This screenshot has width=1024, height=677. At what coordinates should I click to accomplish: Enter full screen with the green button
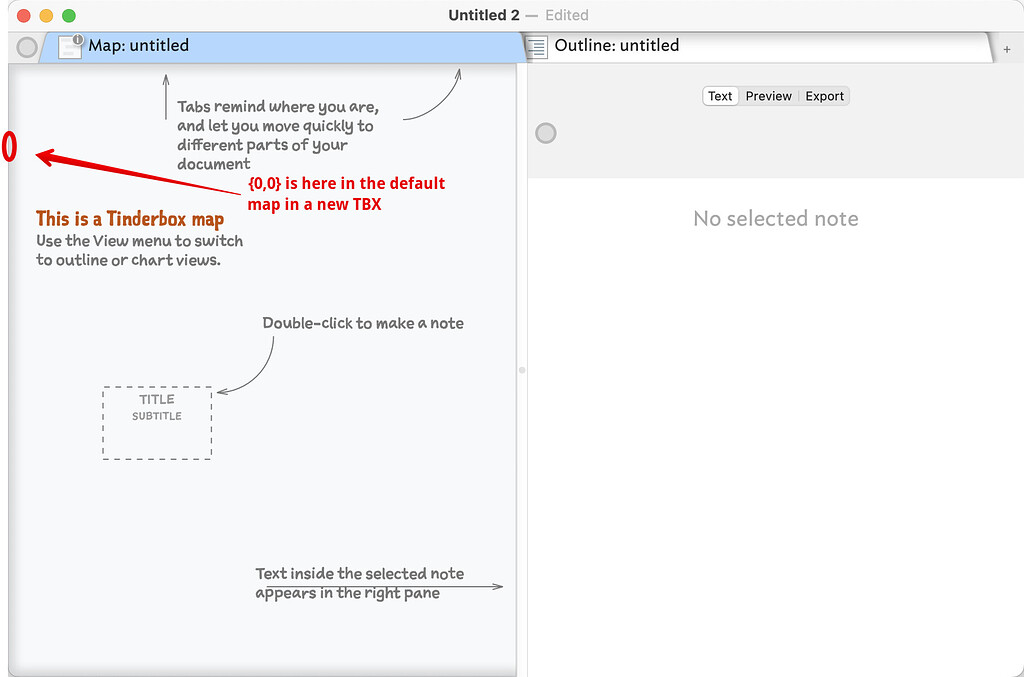click(x=69, y=16)
